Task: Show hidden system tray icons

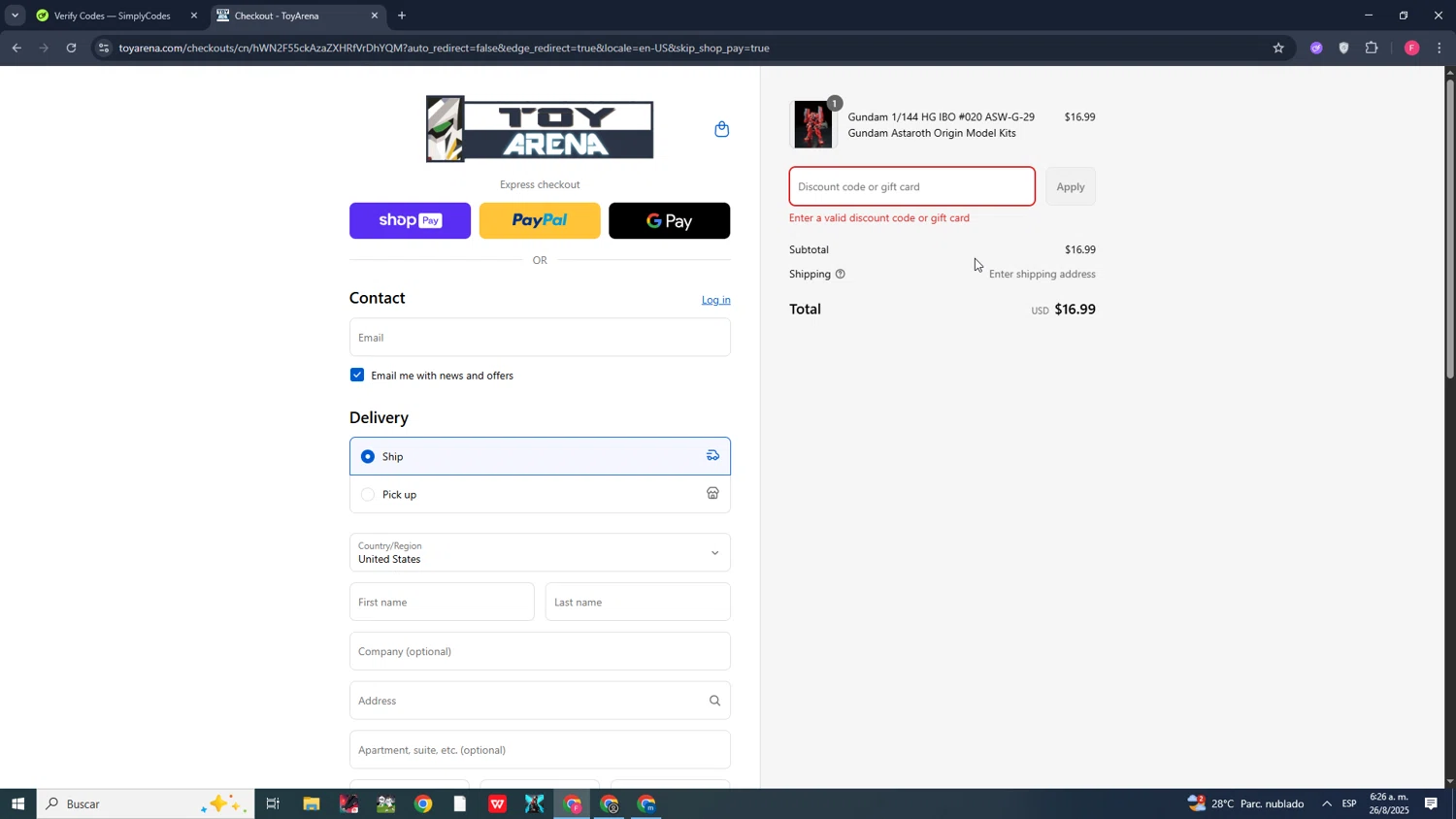Action: [x=1327, y=803]
